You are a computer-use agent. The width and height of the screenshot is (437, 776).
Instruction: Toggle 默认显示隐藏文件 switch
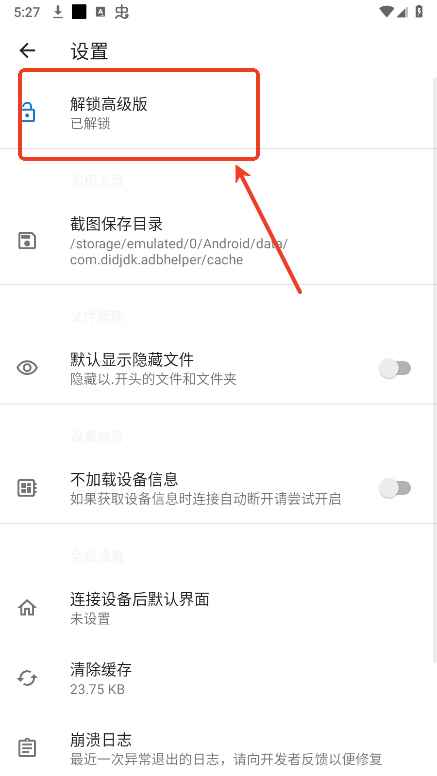pos(395,368)
